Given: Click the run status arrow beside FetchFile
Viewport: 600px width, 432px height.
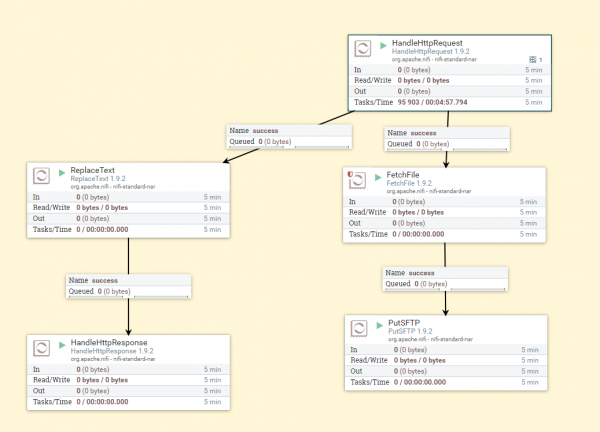Looking at the screenshot, I should 378,174.
